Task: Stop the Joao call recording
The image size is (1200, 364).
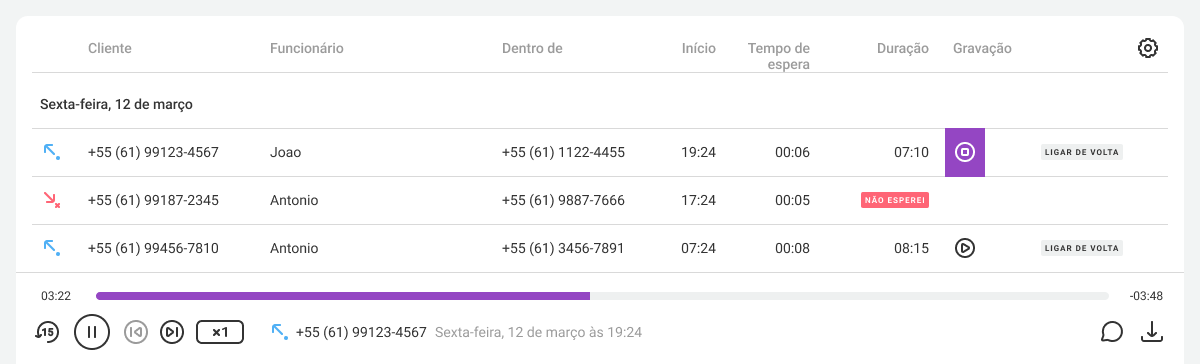Action: pos(965,152)
